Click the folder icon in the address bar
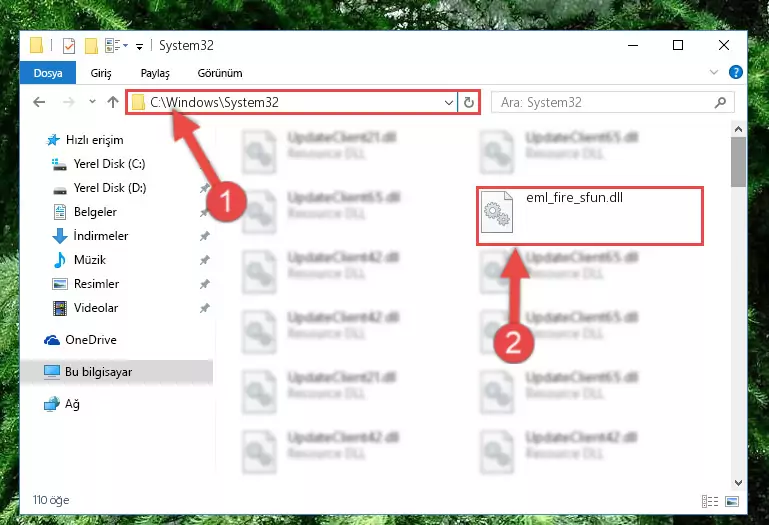 138,103
